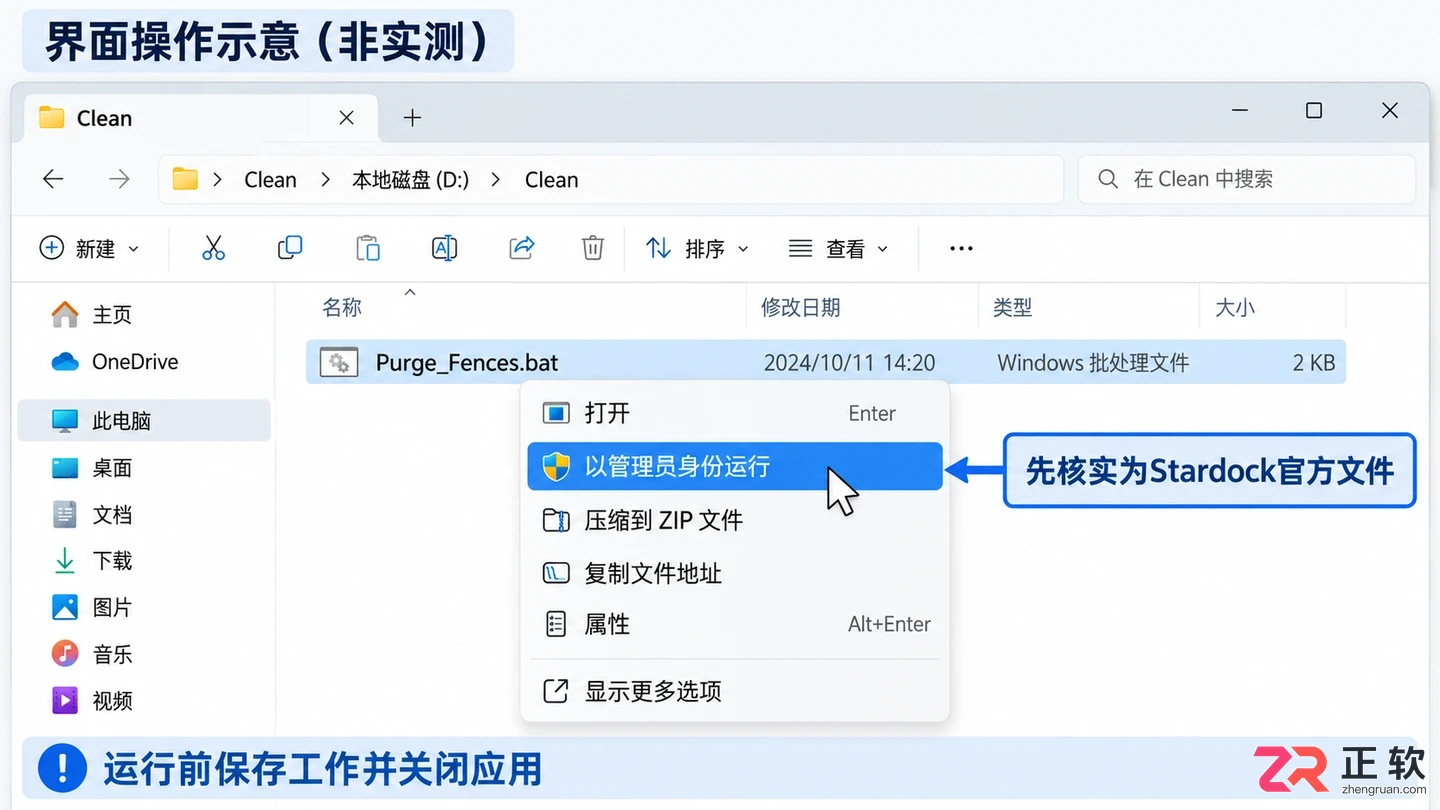Expand chevron after 本地磁盘 (D:) breadcrumb
Image resolution: width=1440 pixels, height=810 pixels.
(x=496, y=180)
